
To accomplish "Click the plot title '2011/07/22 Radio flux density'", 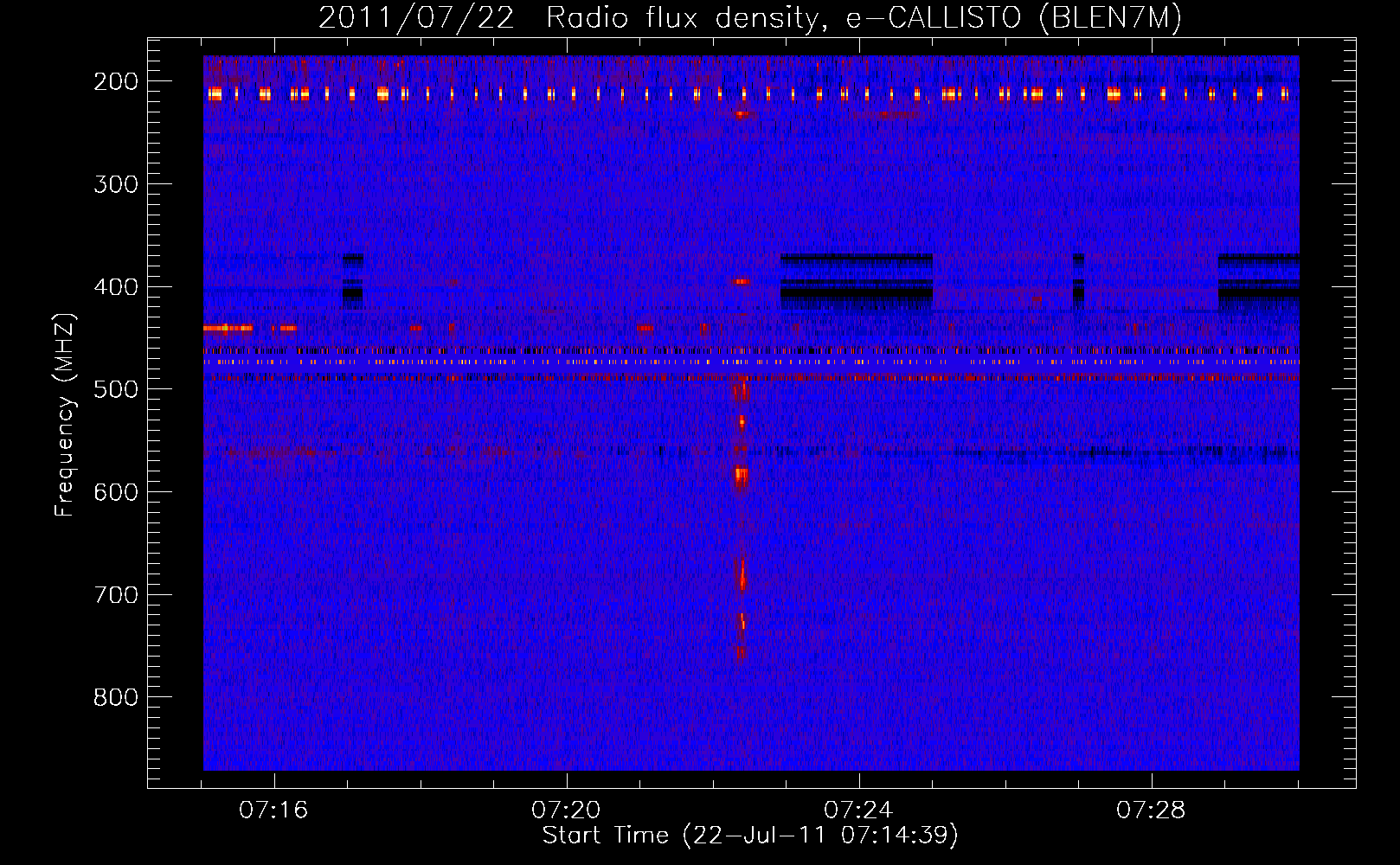I will tap(568, 18).
